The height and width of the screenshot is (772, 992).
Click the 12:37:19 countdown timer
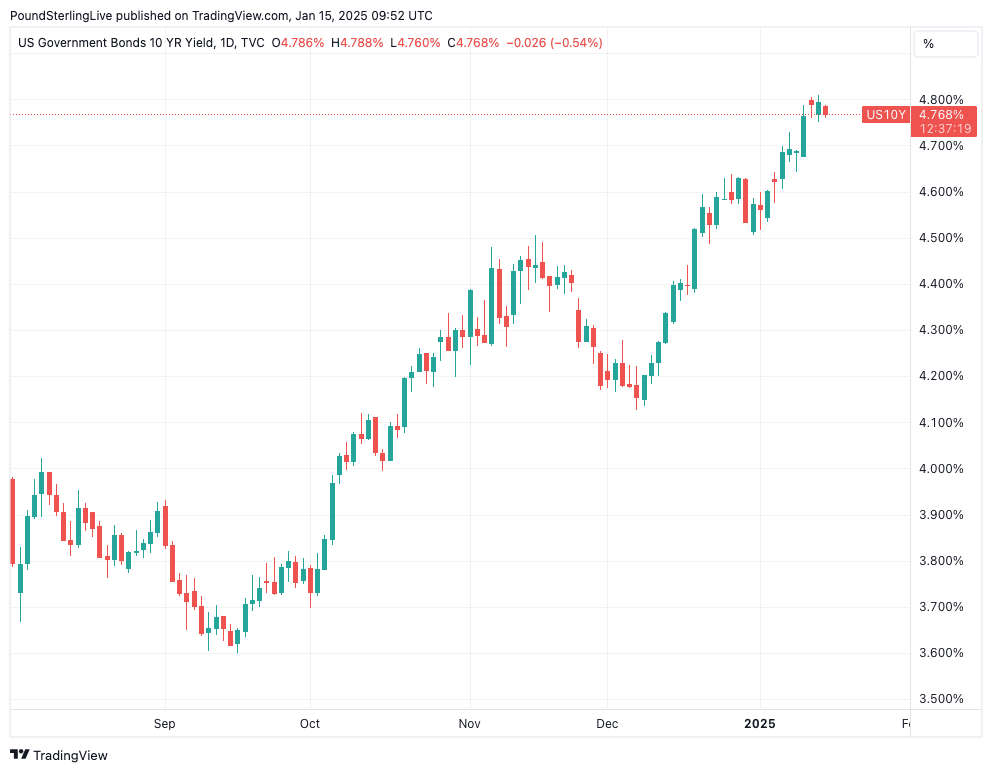[943, 129]
